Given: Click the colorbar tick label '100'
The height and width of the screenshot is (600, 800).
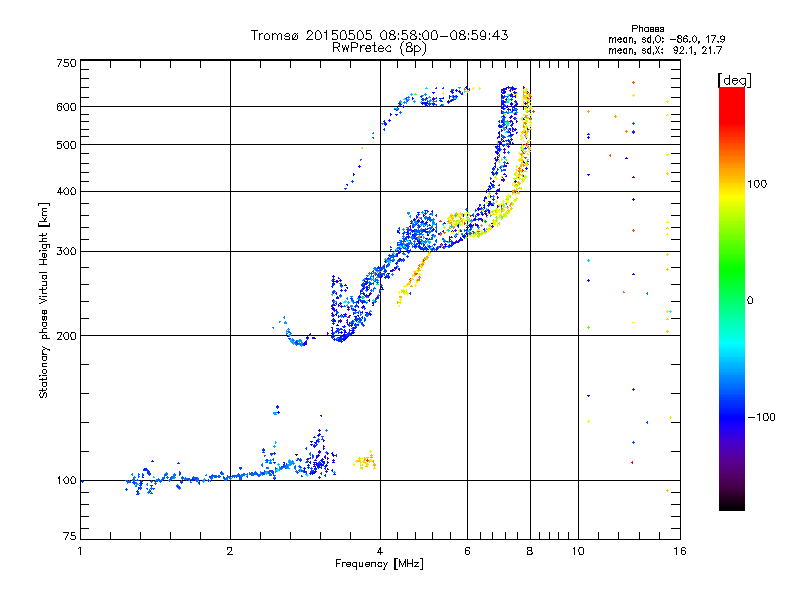Looking at the screenshot, I should click(757, 184).
